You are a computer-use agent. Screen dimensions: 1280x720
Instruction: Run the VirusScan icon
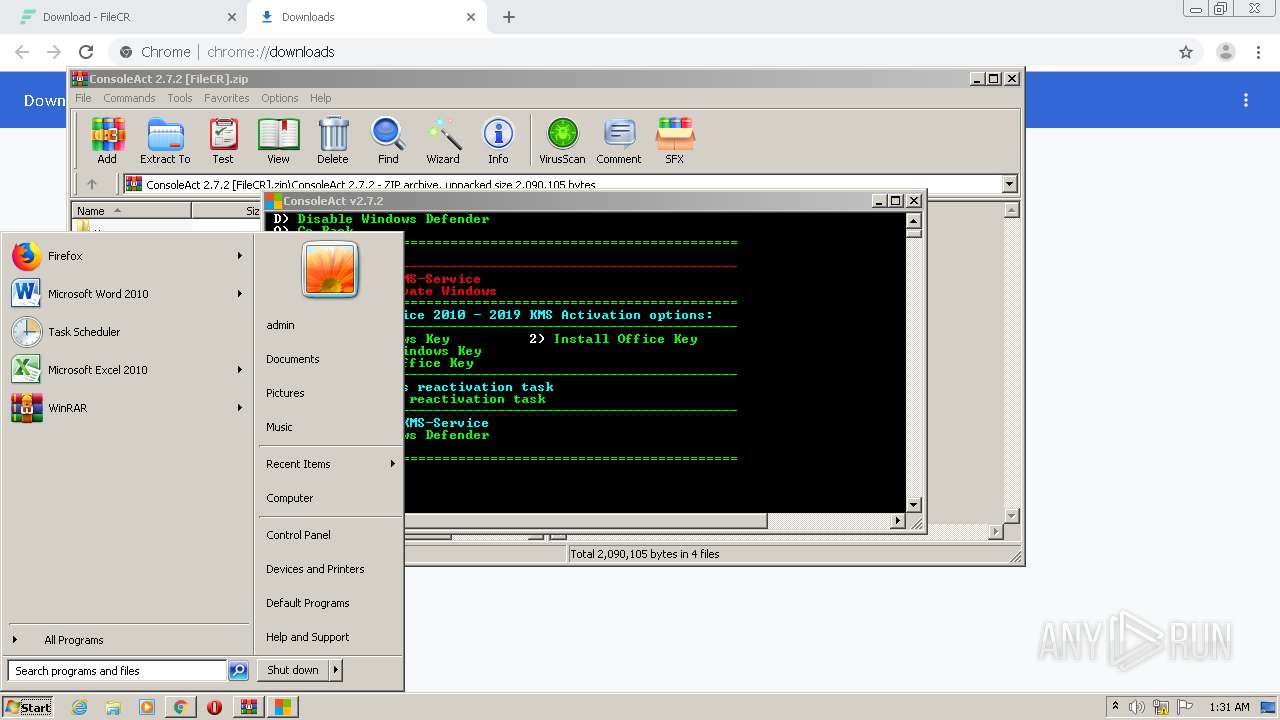(562, 140)
